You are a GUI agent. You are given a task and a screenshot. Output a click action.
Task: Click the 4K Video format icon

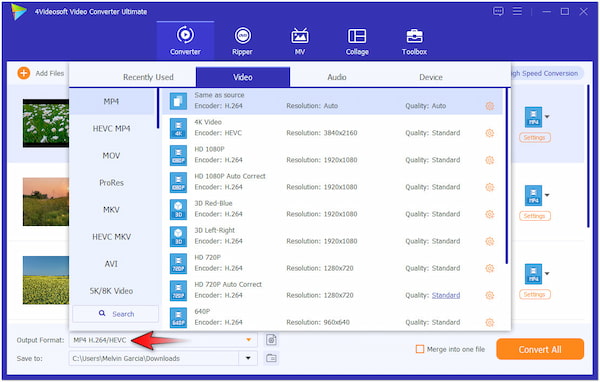[x=178, y=128]
